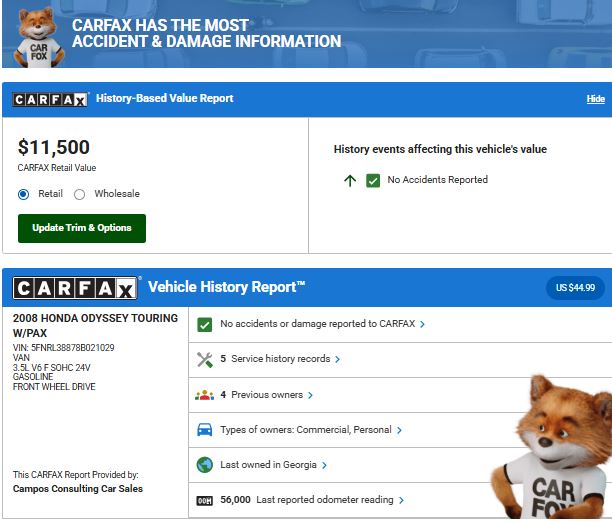612x522 pixels.
Task: Expand Last reported odometer reading chevron
Action: [401, 501]
